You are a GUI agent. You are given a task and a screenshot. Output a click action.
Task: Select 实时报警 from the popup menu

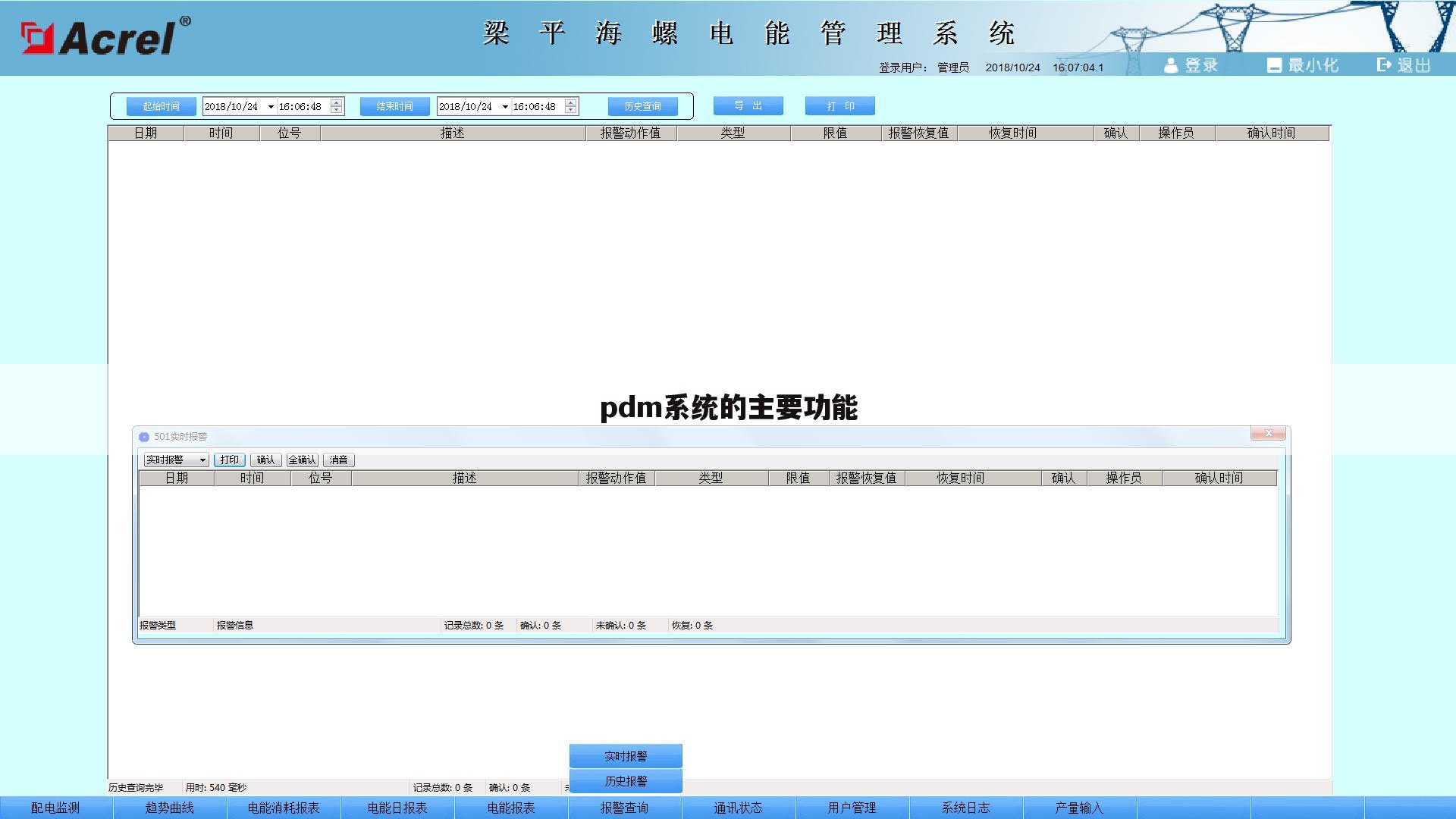pos(626,756)
